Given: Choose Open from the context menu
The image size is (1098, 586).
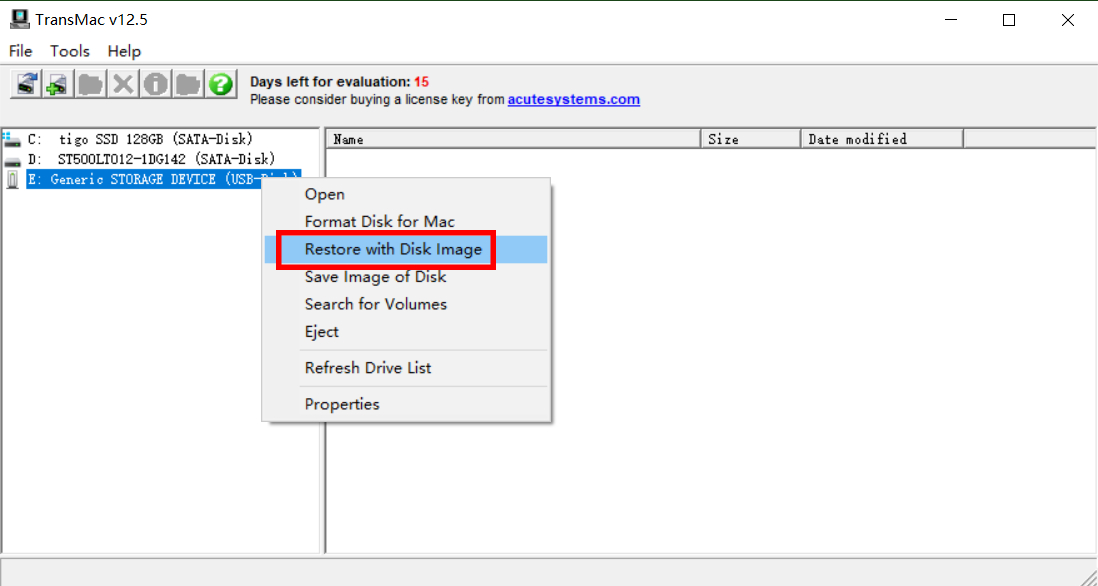Looking at the screenshot, I should 406,195.
